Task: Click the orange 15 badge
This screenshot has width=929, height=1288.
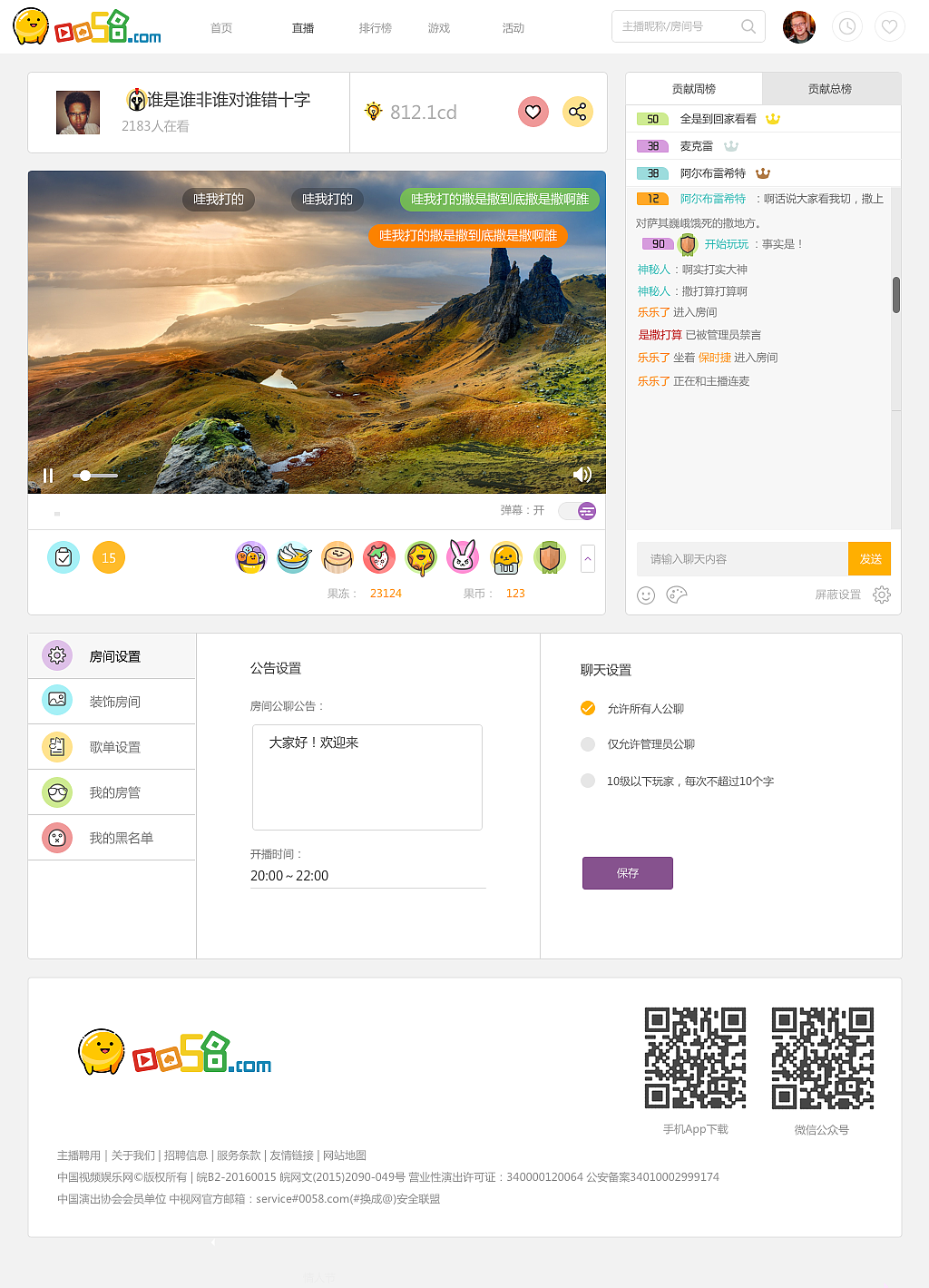Action: tap(109, 557)
